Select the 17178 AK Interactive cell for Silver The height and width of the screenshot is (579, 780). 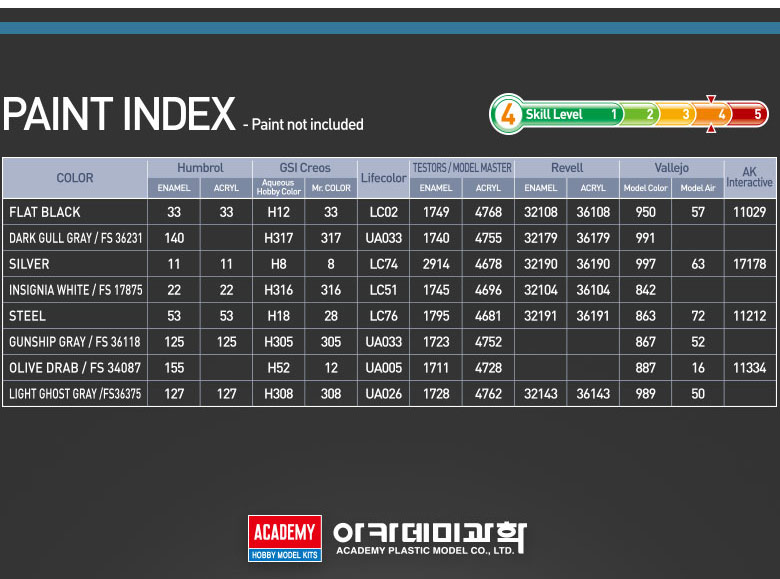[750, 264]
